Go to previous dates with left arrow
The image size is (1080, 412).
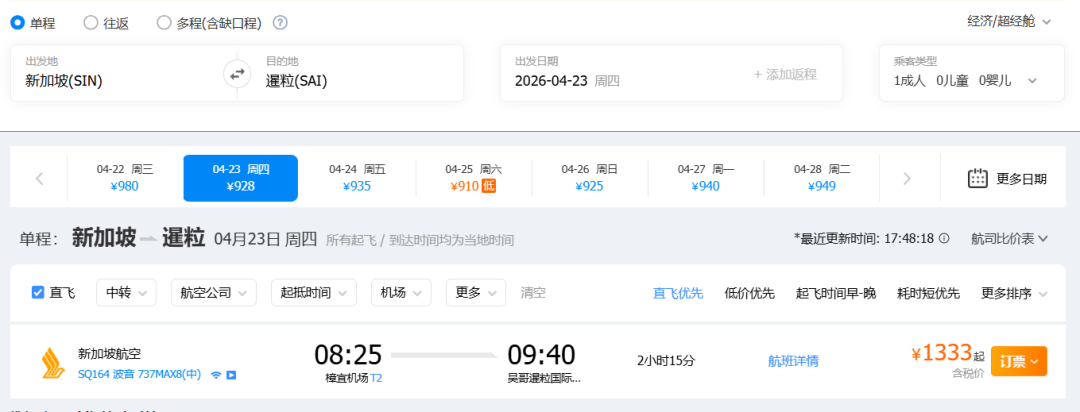pyautogui.click(x=40, y=179)
